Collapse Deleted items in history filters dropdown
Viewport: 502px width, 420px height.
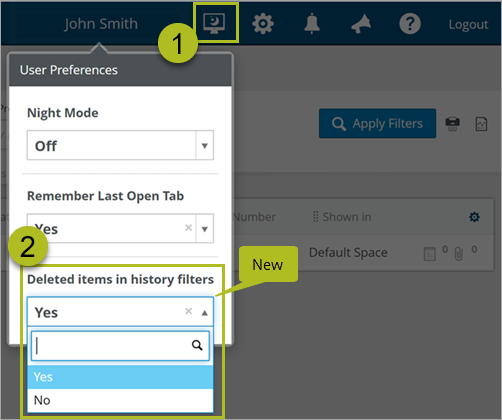click(x=205, y=313)
